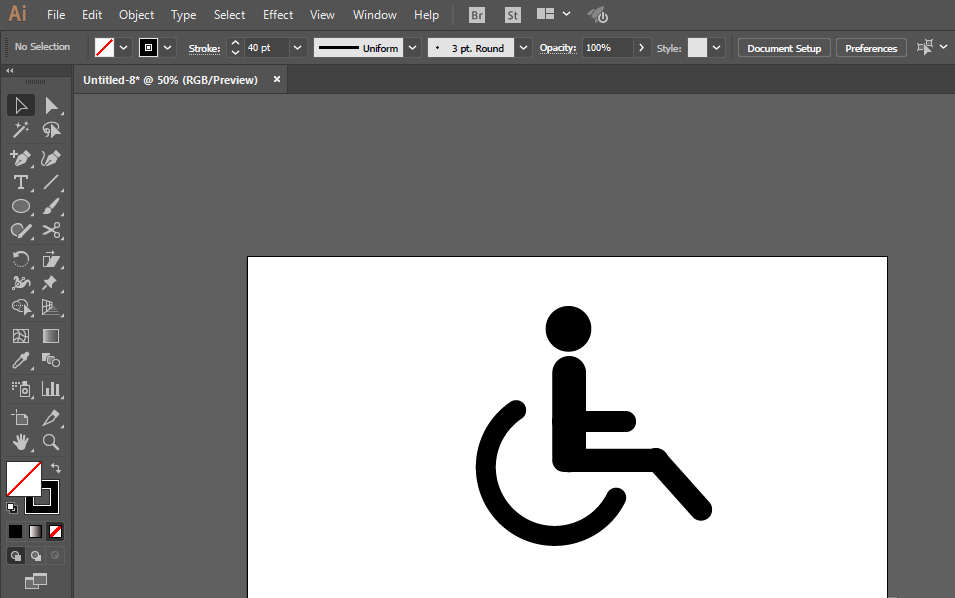Select the Selection tool (black arrow)
The width and height of the screenshot is (955, 598).
[x=21, y=105]
